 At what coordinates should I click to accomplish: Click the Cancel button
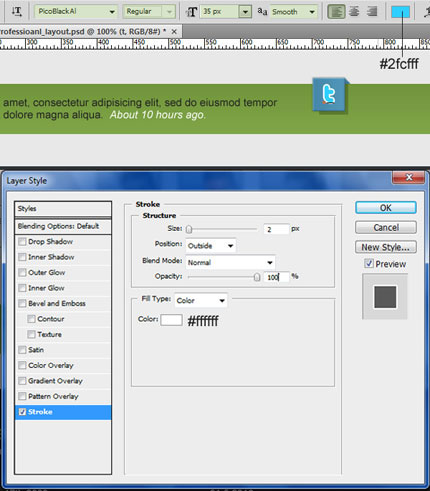(386, 227)
